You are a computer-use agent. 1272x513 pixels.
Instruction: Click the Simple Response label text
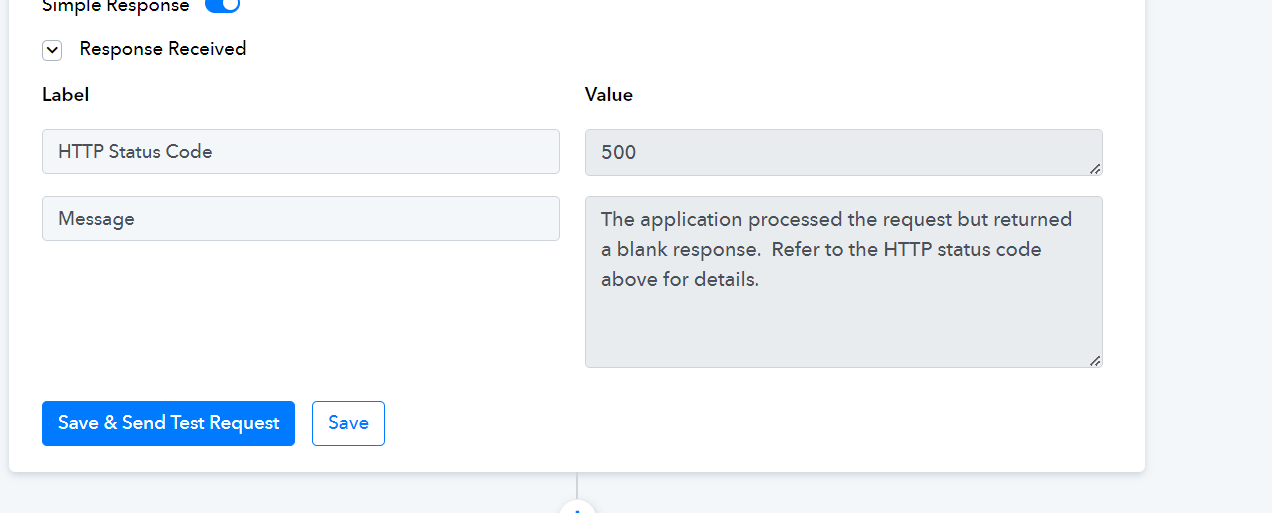115,6
